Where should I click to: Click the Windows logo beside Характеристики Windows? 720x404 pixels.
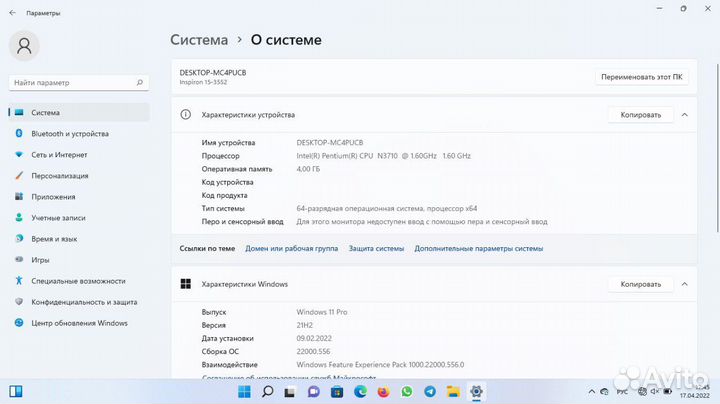(186, 284)
